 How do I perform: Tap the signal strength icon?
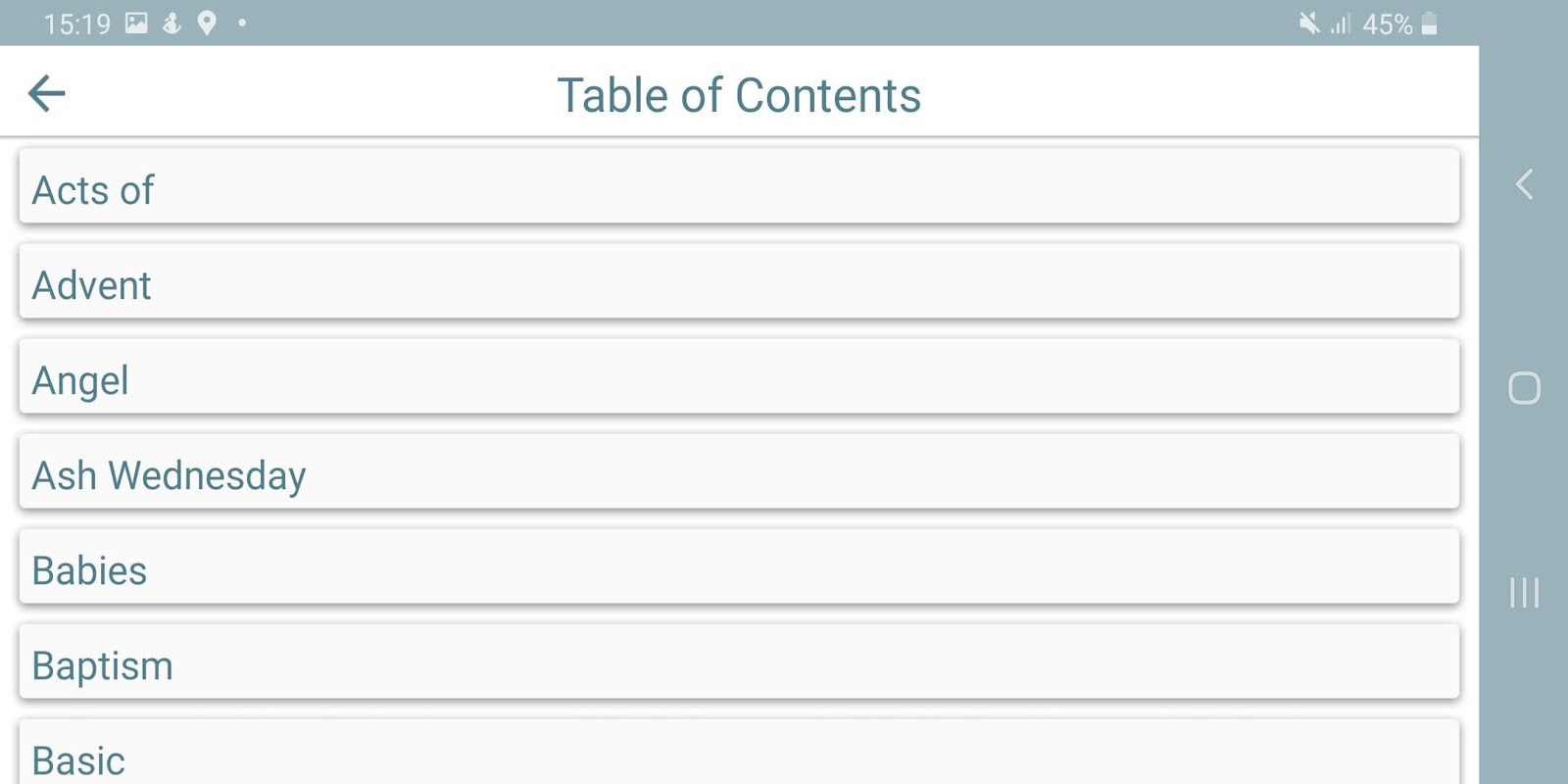[1340, 24]
